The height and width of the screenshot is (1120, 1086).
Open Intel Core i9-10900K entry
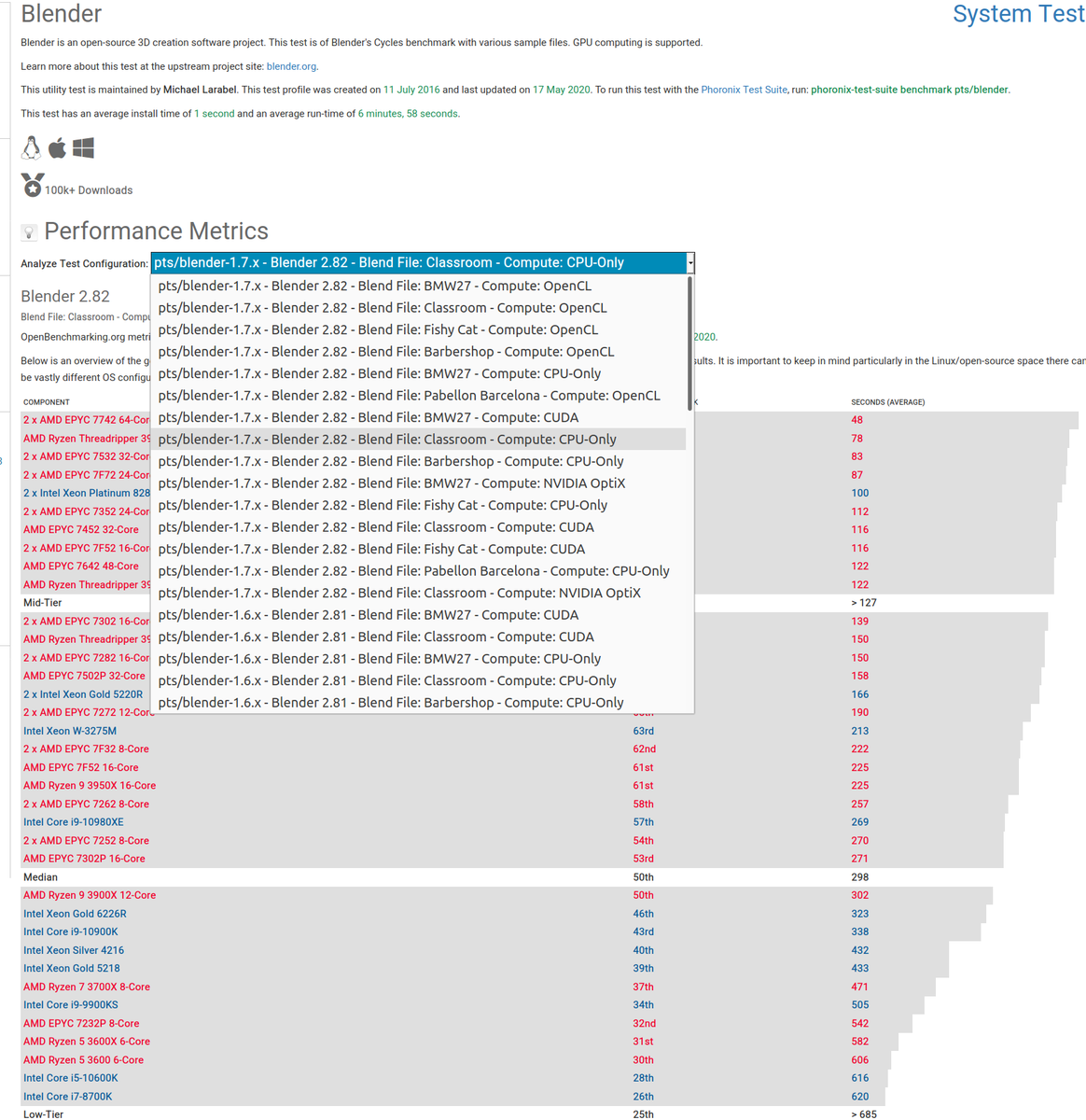71,931
